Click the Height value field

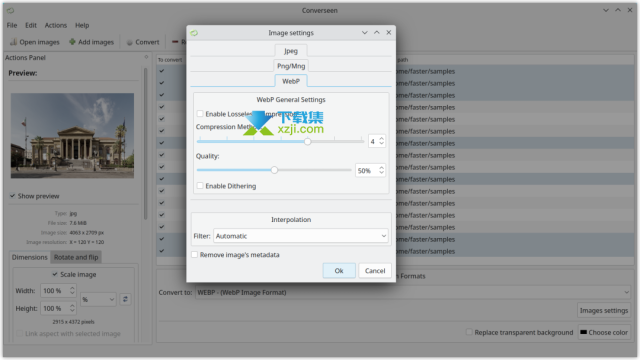[55, 308]
